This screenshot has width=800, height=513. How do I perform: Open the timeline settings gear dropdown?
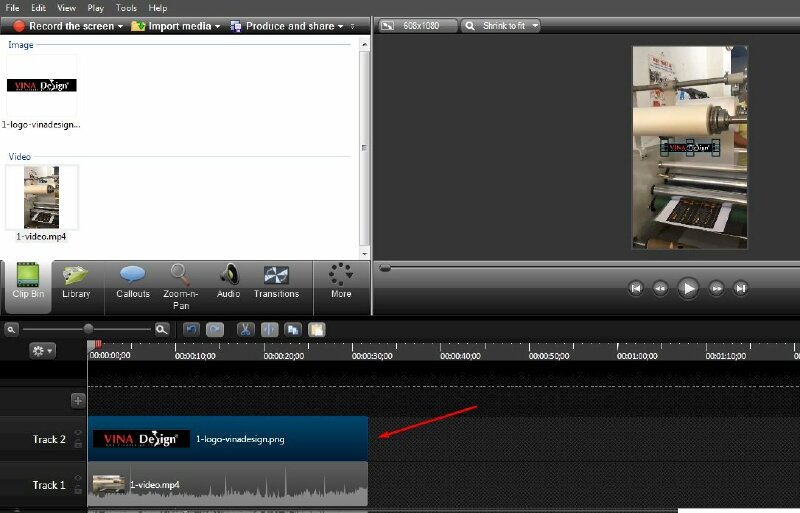[43, 351]
